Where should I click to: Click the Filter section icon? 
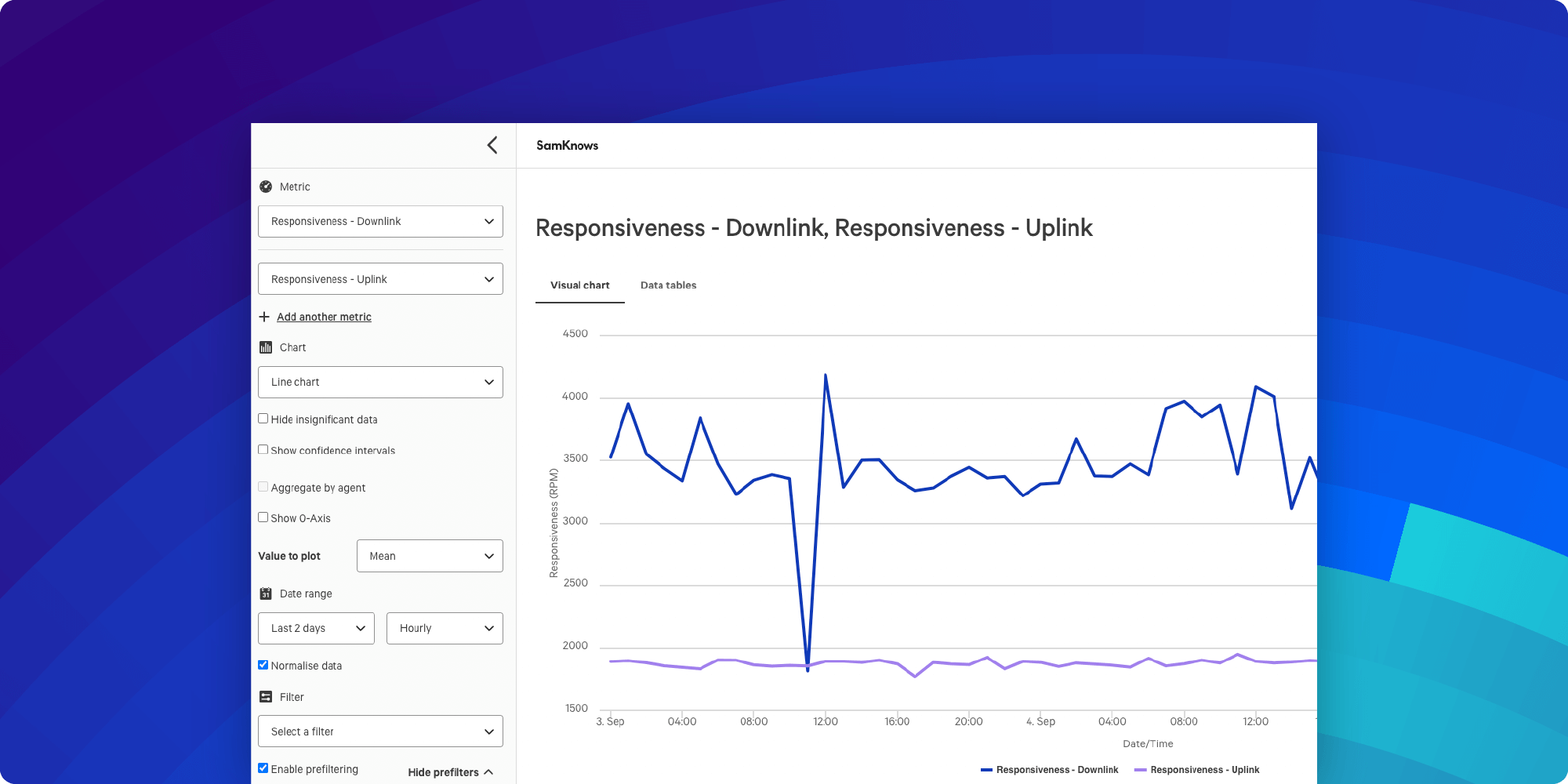tap(266, 697)
